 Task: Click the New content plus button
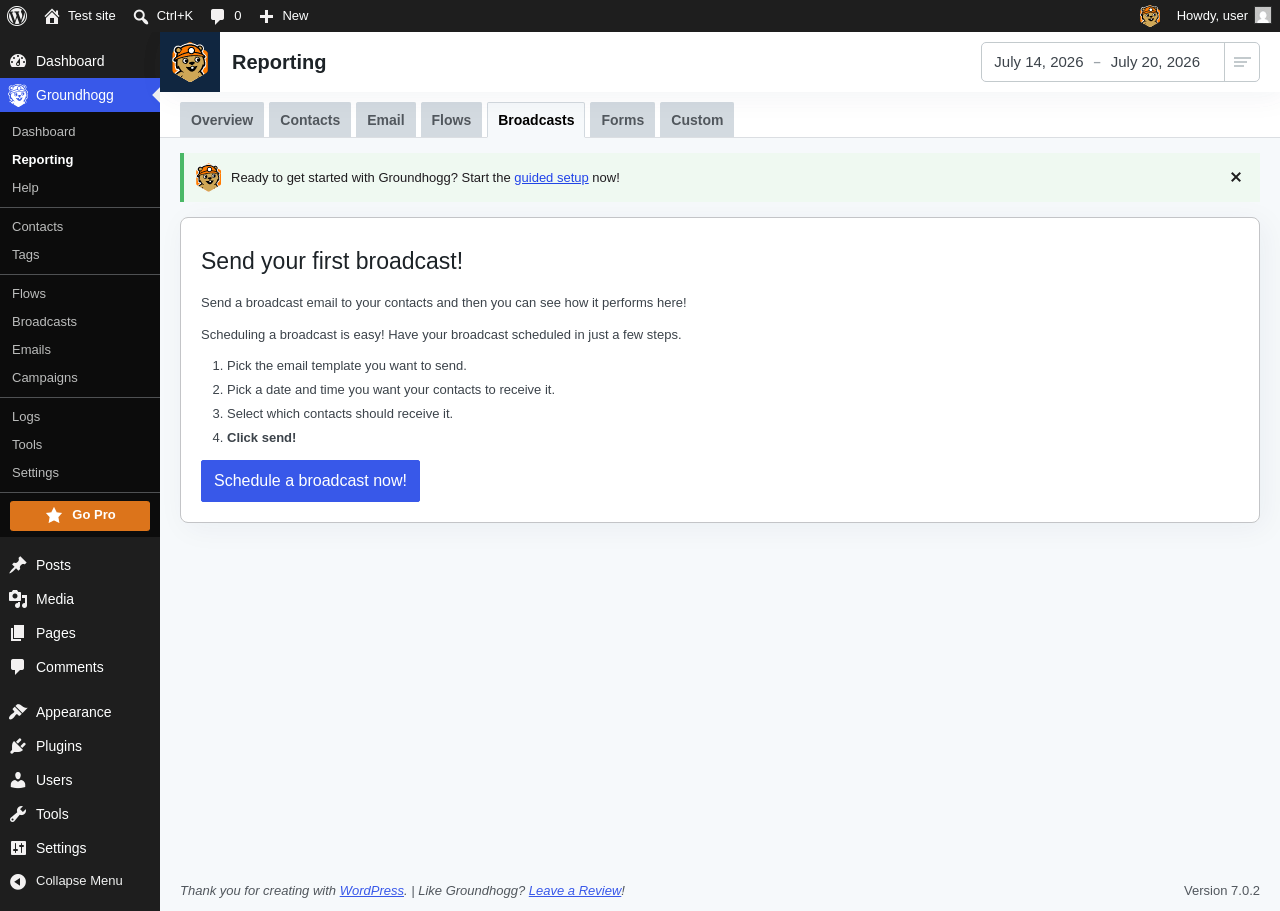[284, 16]
